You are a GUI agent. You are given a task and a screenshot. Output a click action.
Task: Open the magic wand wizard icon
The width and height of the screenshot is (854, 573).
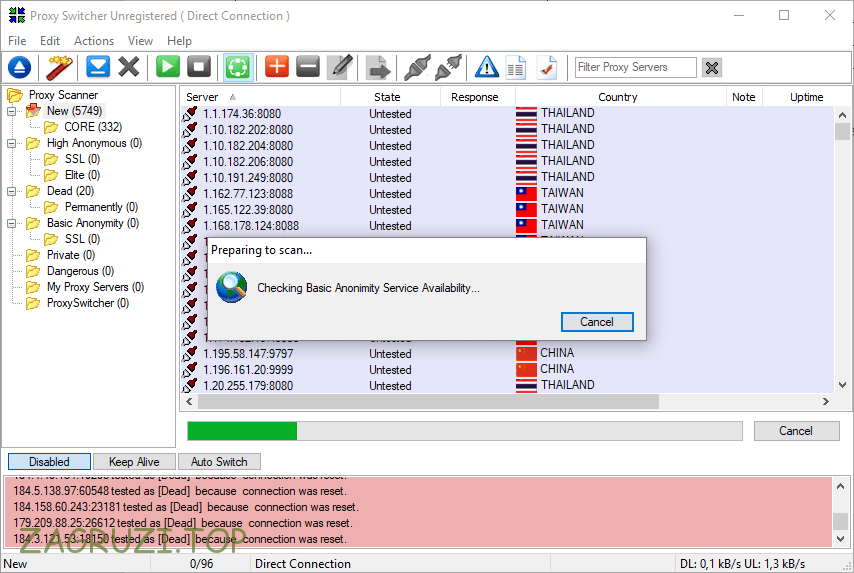pos(60,67)
